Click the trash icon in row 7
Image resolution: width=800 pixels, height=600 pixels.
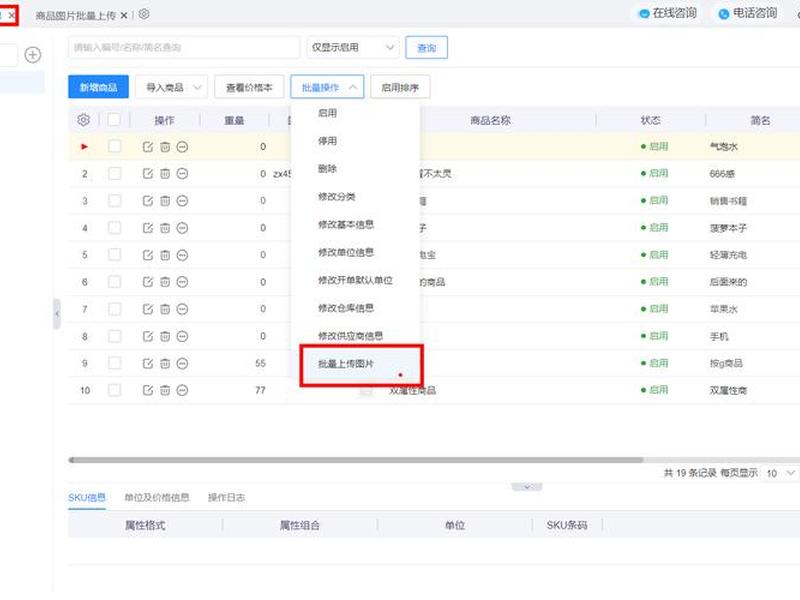165,309
